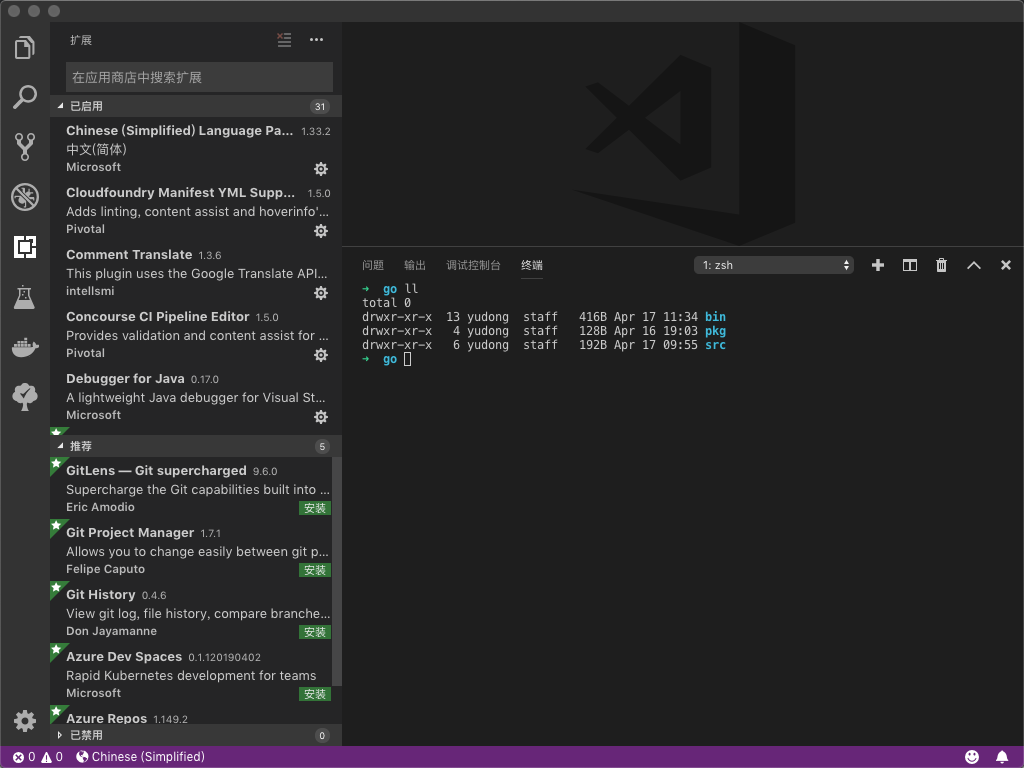
Task: Open the Explorer view in the activity bar
Action: 25,46
